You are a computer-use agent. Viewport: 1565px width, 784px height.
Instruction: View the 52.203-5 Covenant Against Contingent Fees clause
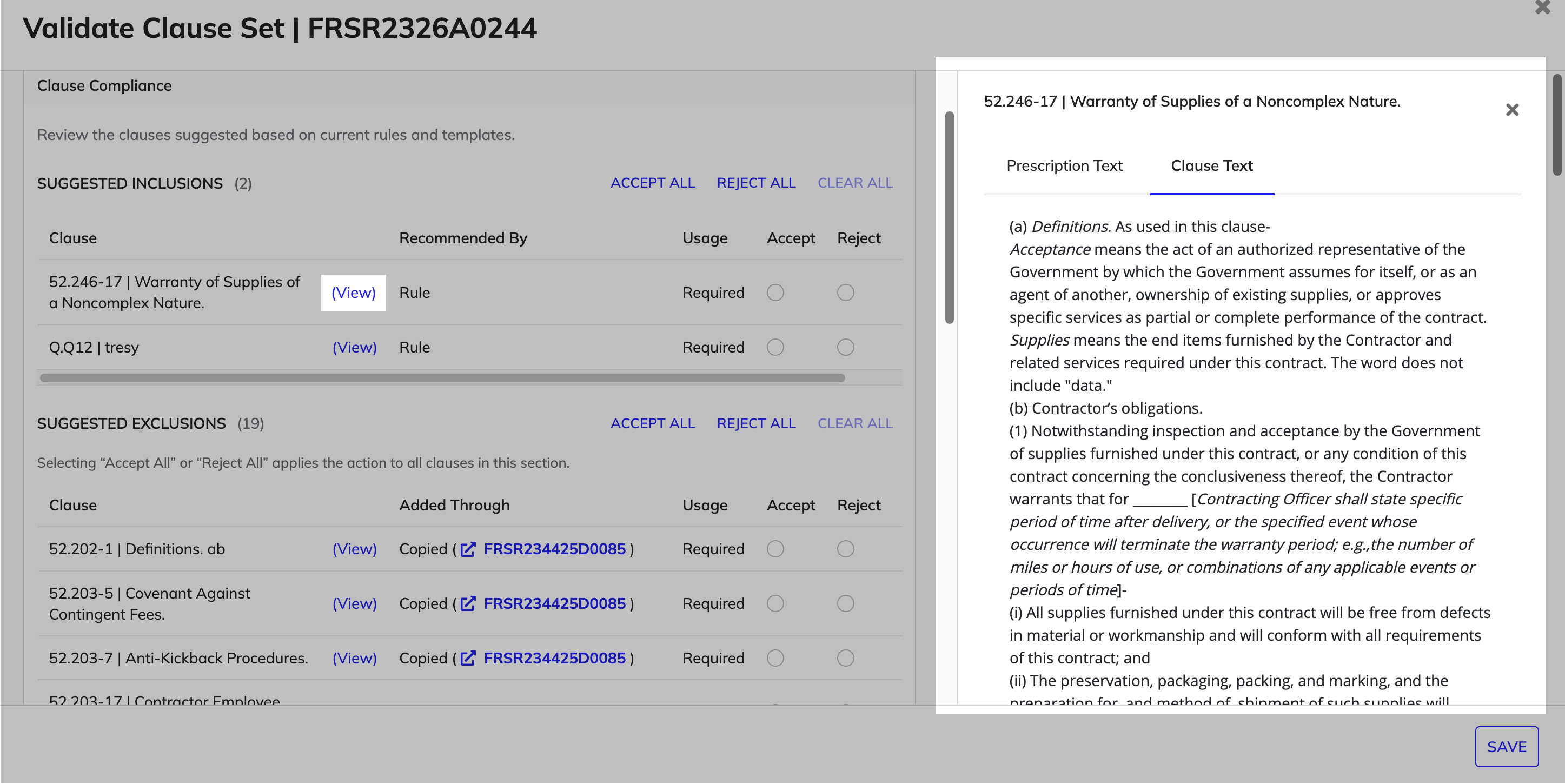point(354,603)
